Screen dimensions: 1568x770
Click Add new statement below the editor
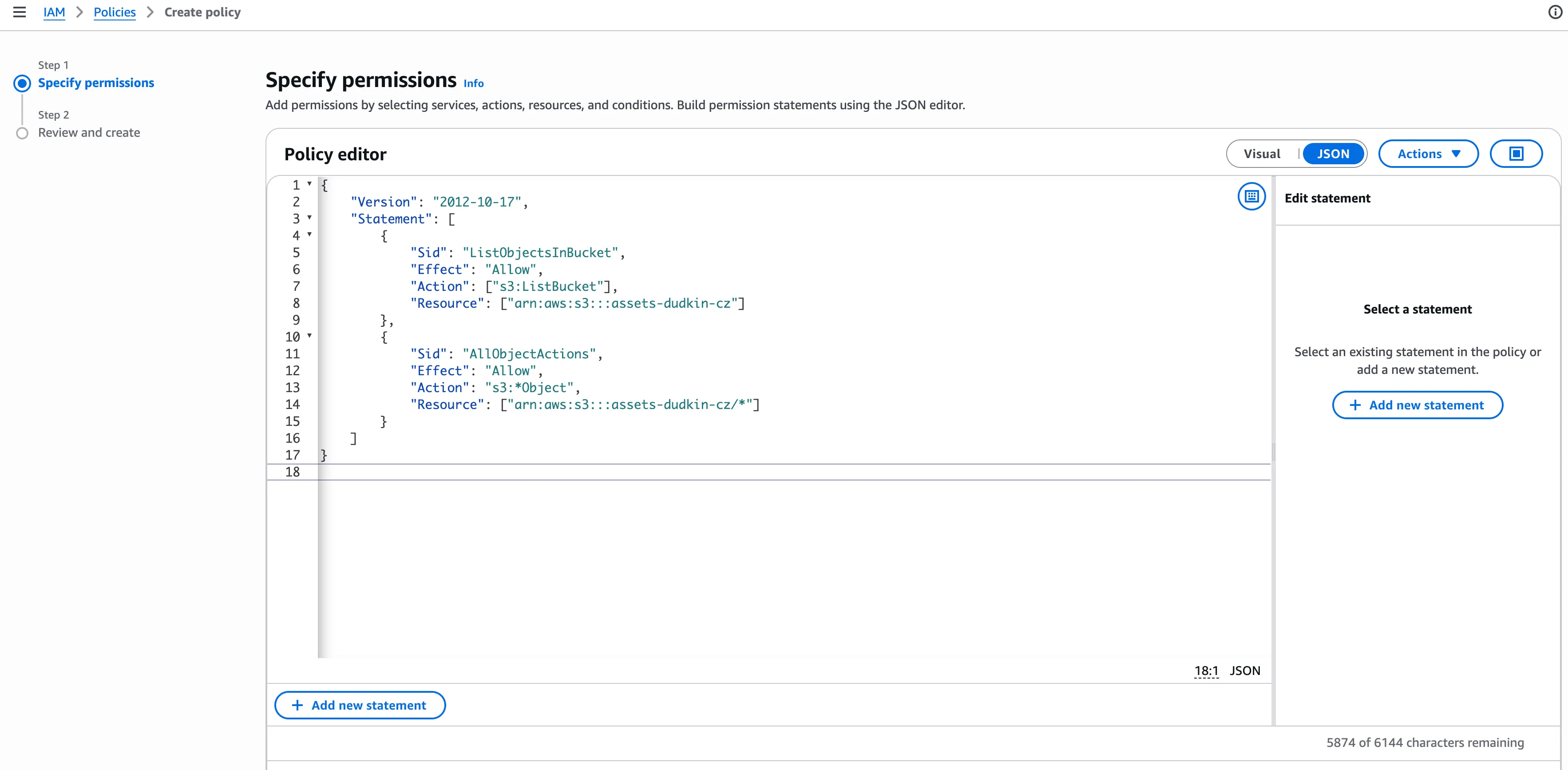tap(360, 705)
